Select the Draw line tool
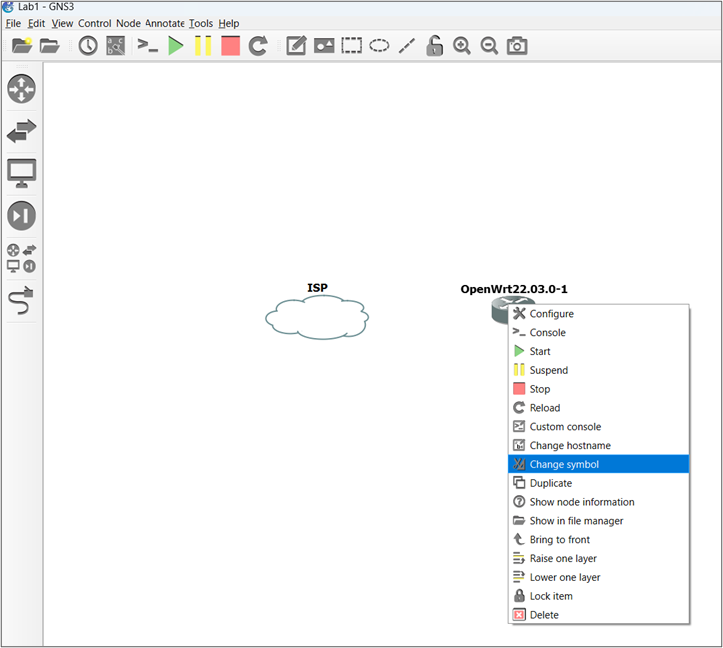The width and height of the screenshot is (723, 648). pos(407,46)
